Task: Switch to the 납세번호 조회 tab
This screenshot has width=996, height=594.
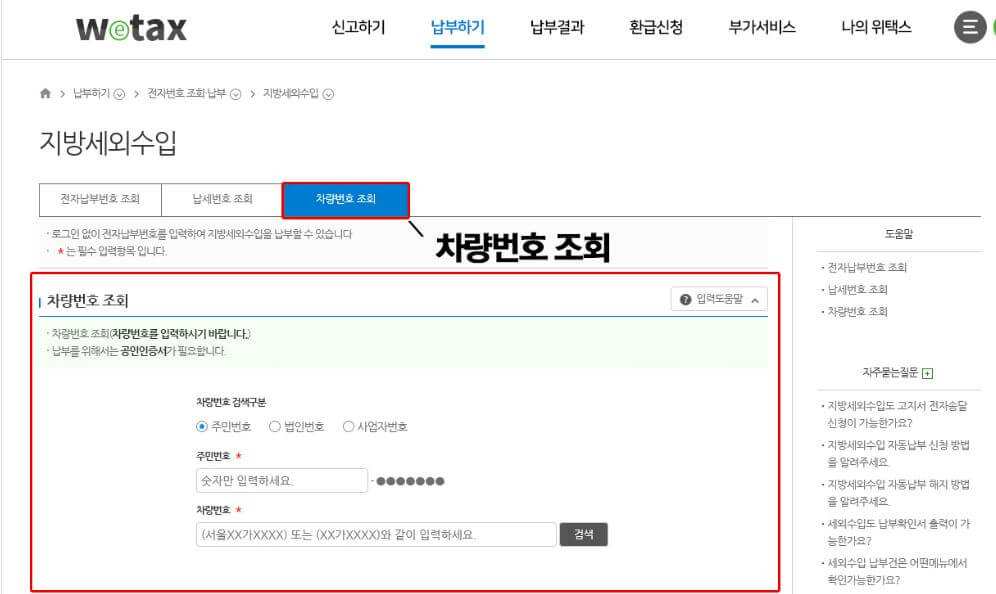Action: point(220,199)
